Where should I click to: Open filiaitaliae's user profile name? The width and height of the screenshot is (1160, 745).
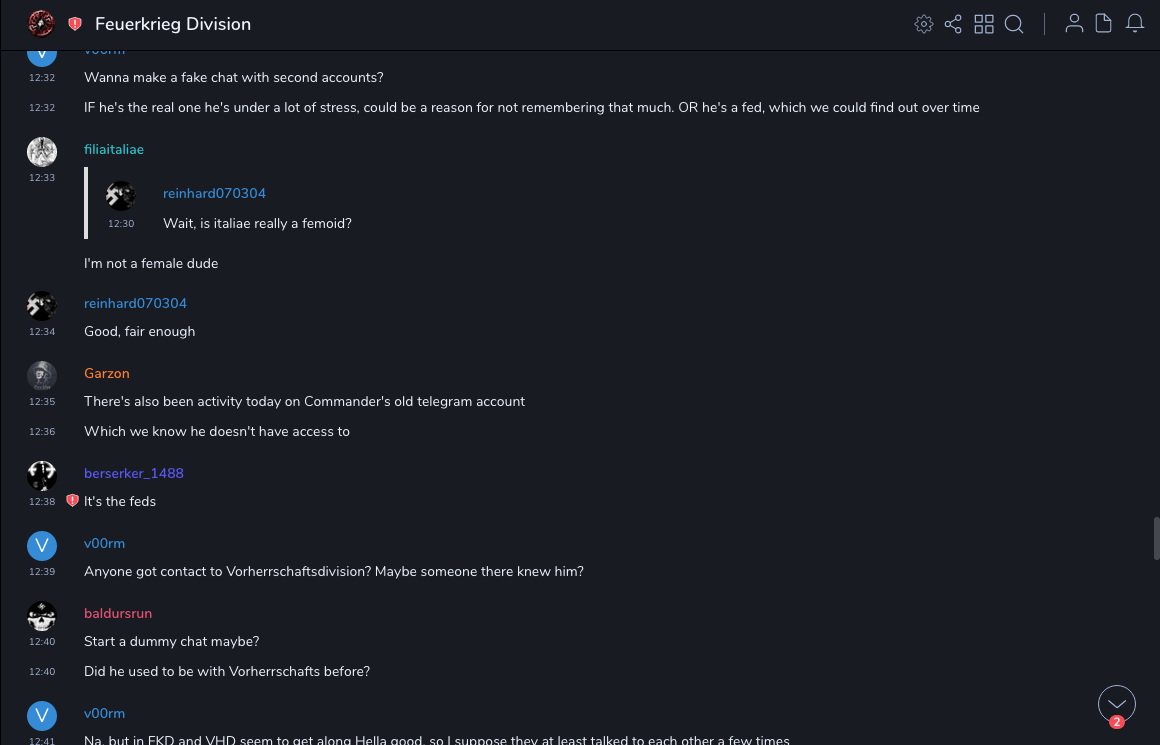pyautogui.click(x=114, y=149)
